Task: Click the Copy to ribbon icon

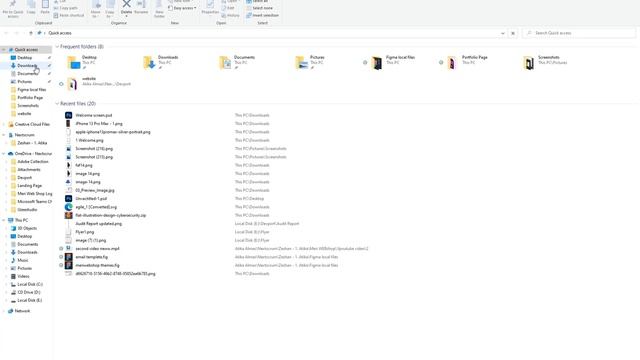Action: pos(110,9)
